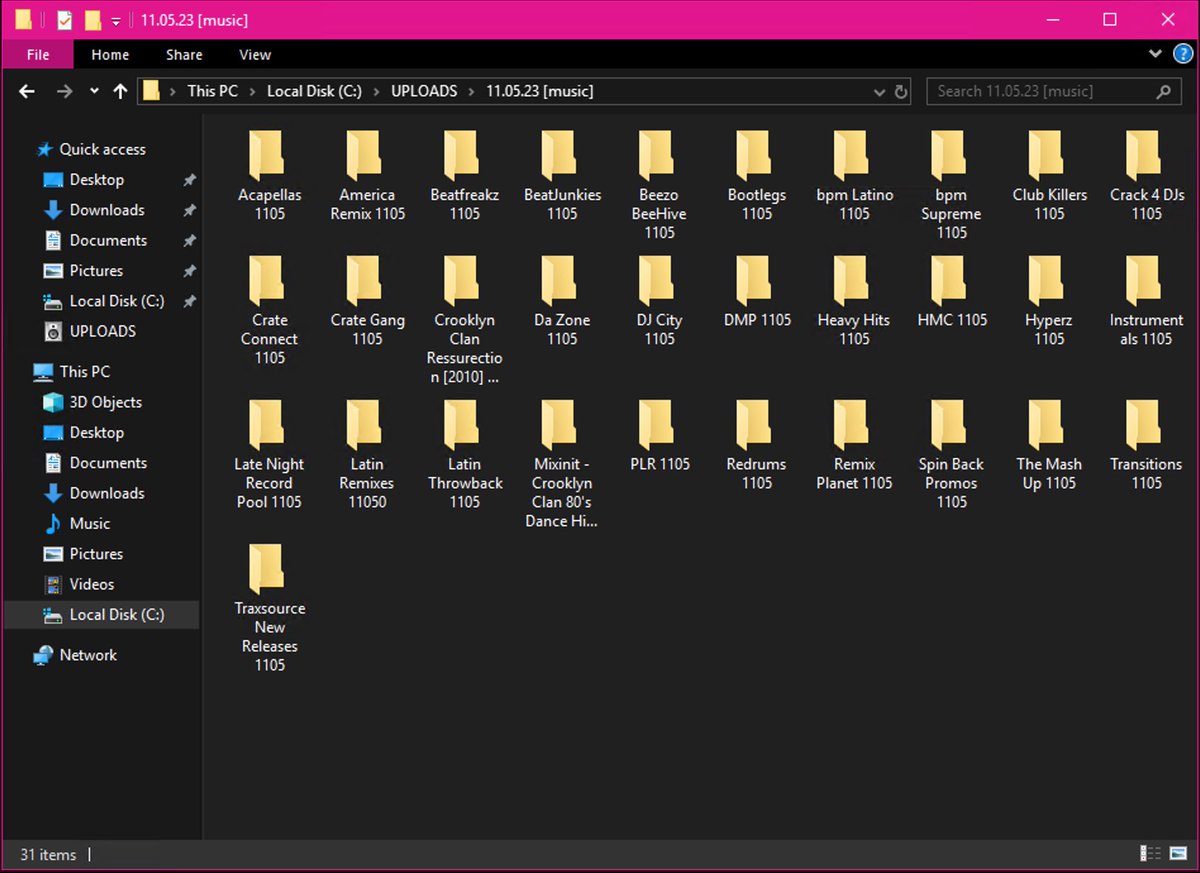Click the PLR 1105 folder
This screenshot has width=1200, height=873.
[659, 436]
